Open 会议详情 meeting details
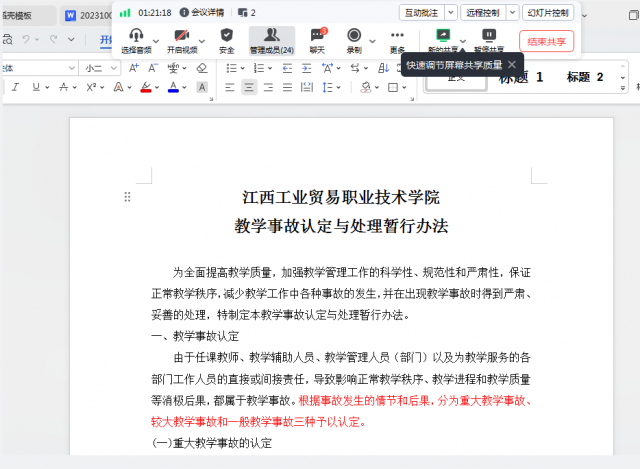640x469 pixels. 203,12
